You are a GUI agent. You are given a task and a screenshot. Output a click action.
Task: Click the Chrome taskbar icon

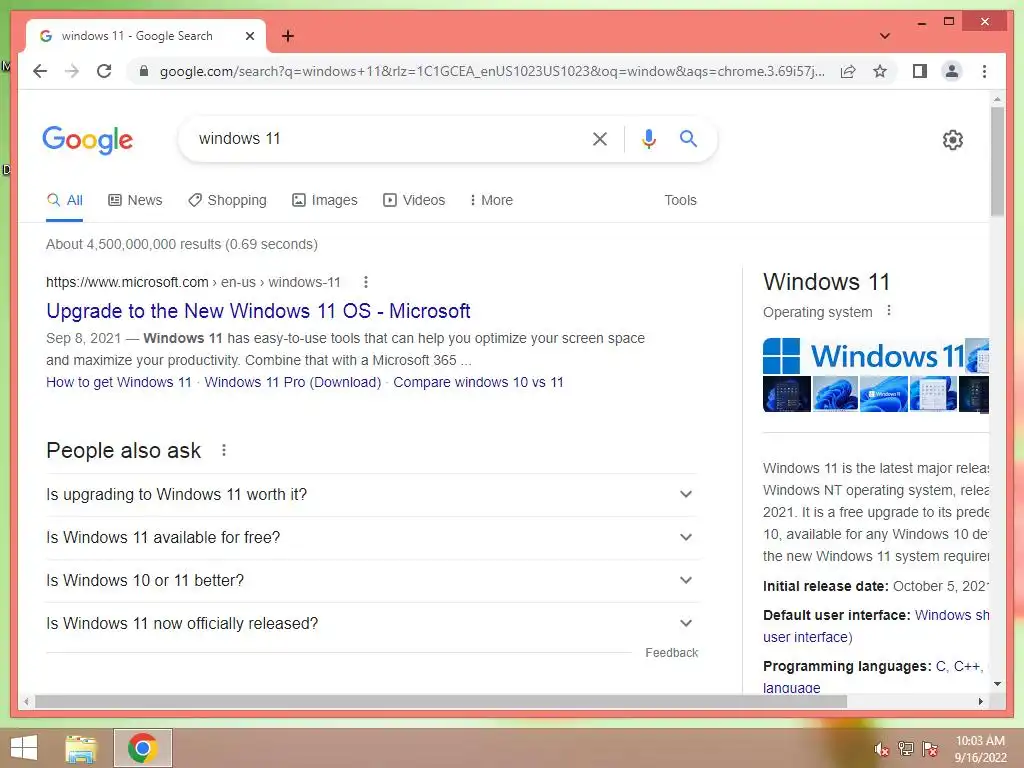point(142,748)
